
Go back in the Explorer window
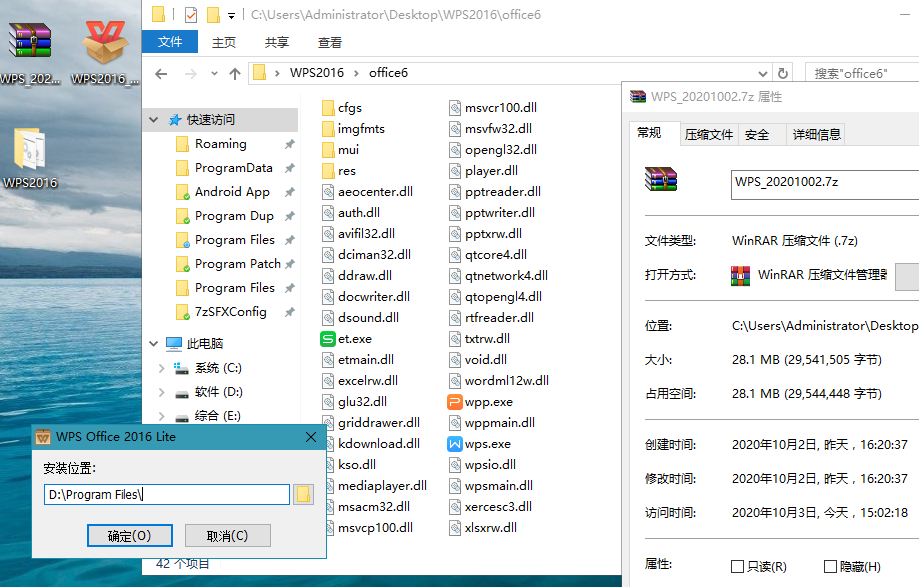[x=161, y=74]
